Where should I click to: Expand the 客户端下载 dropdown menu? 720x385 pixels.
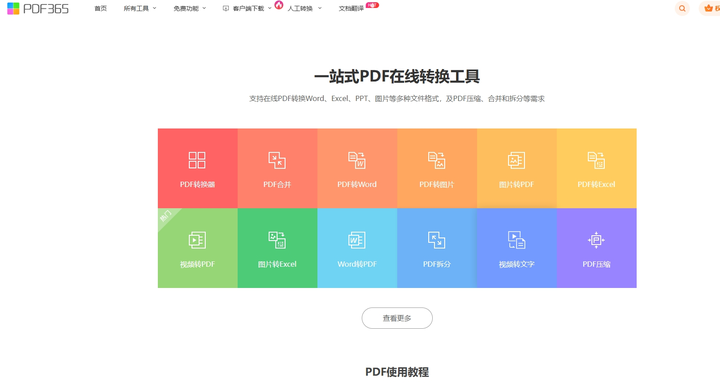247,8
